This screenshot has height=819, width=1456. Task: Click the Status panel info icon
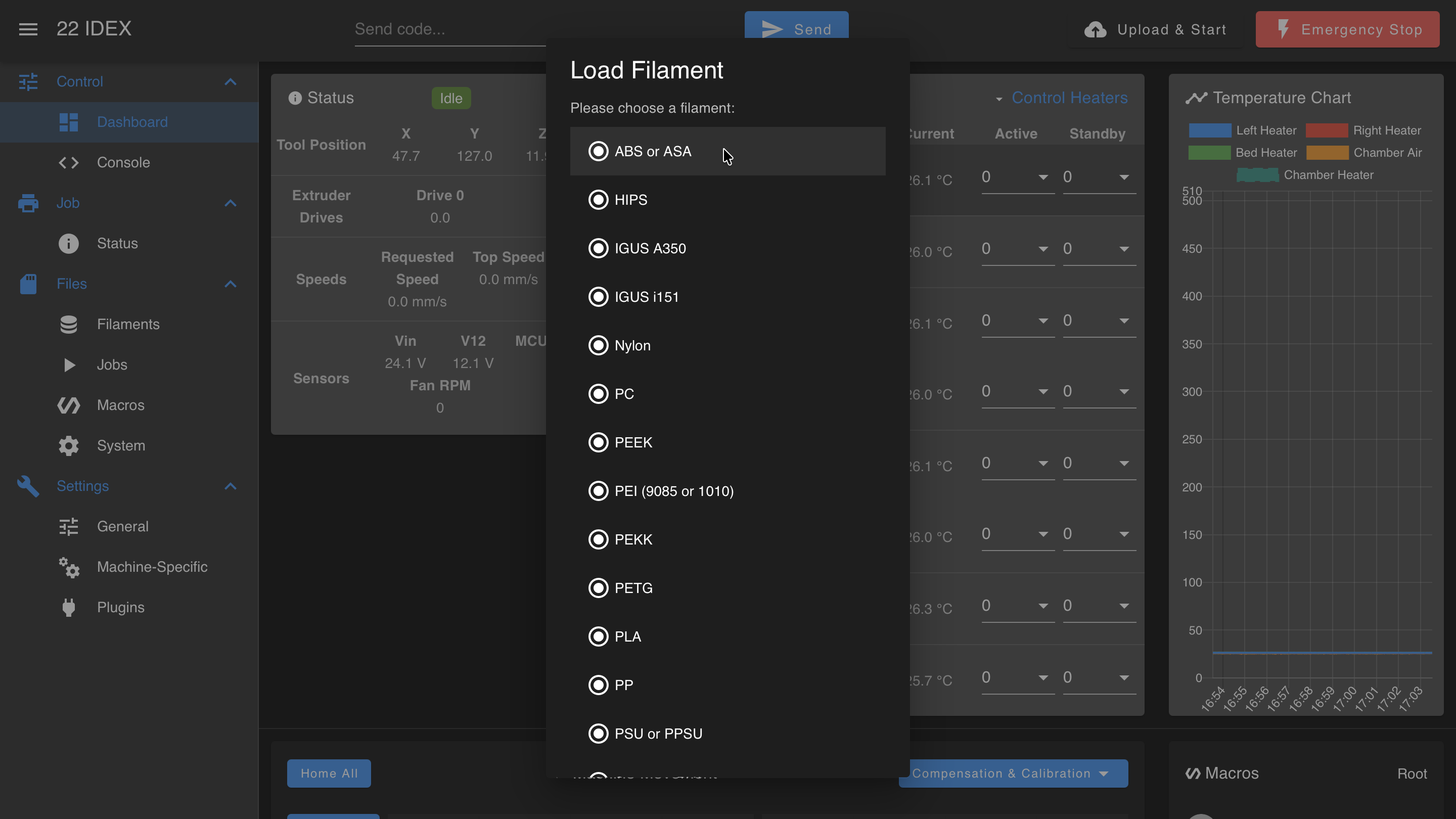click(294, 99)
